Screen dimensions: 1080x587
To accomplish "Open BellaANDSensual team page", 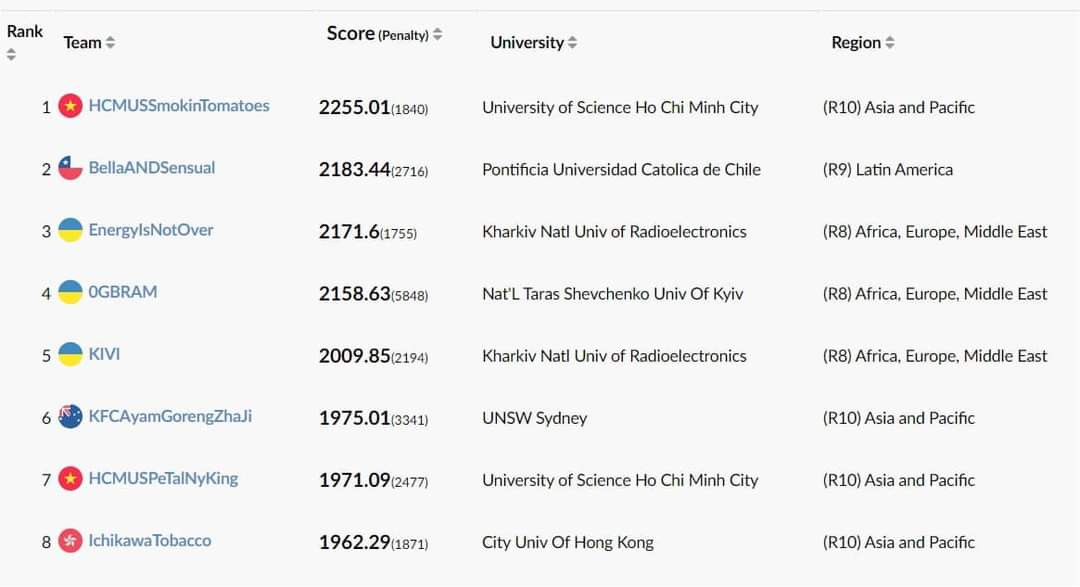I will point(152,168).
